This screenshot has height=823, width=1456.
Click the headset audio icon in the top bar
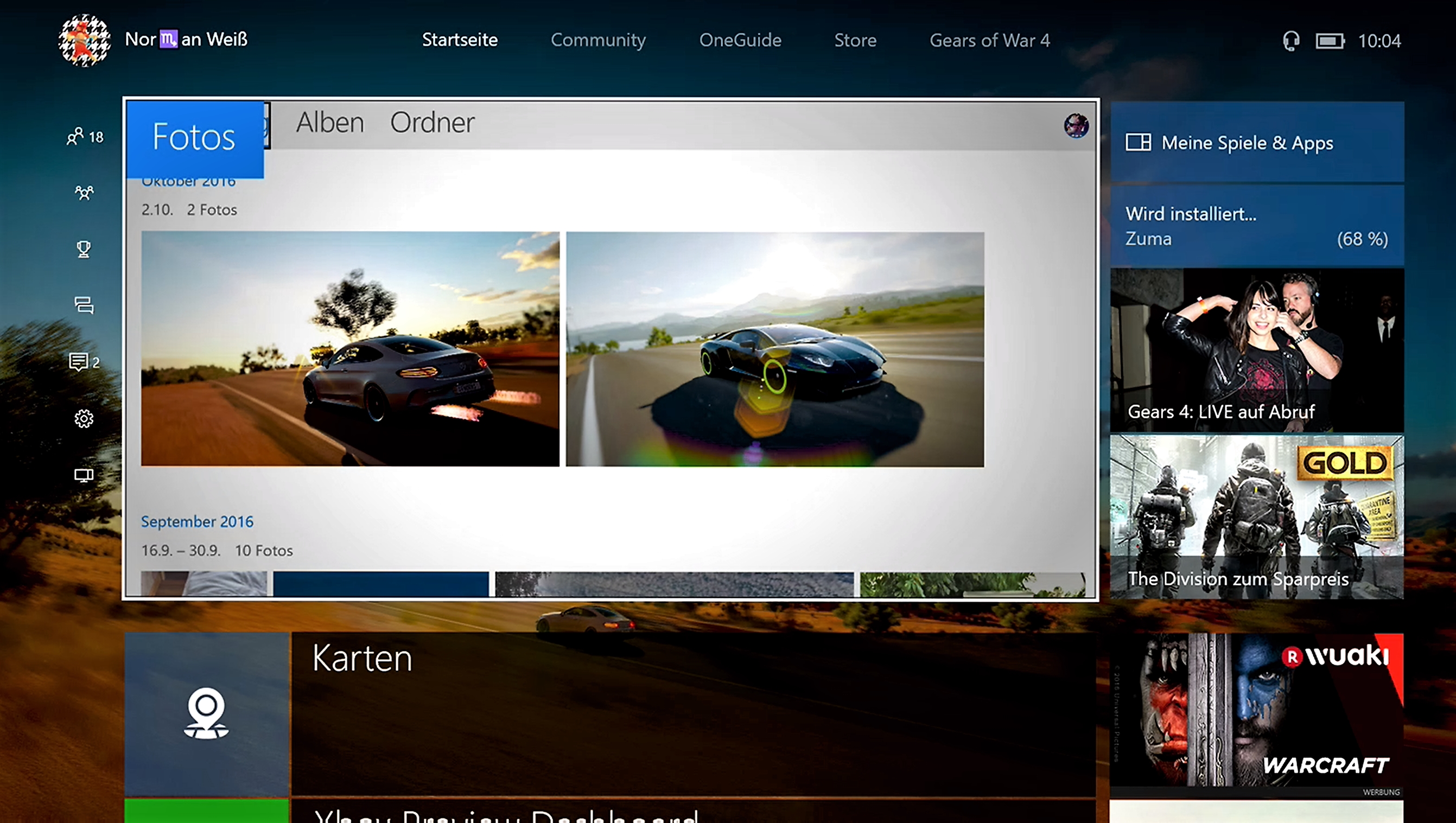pos(1291,40)
